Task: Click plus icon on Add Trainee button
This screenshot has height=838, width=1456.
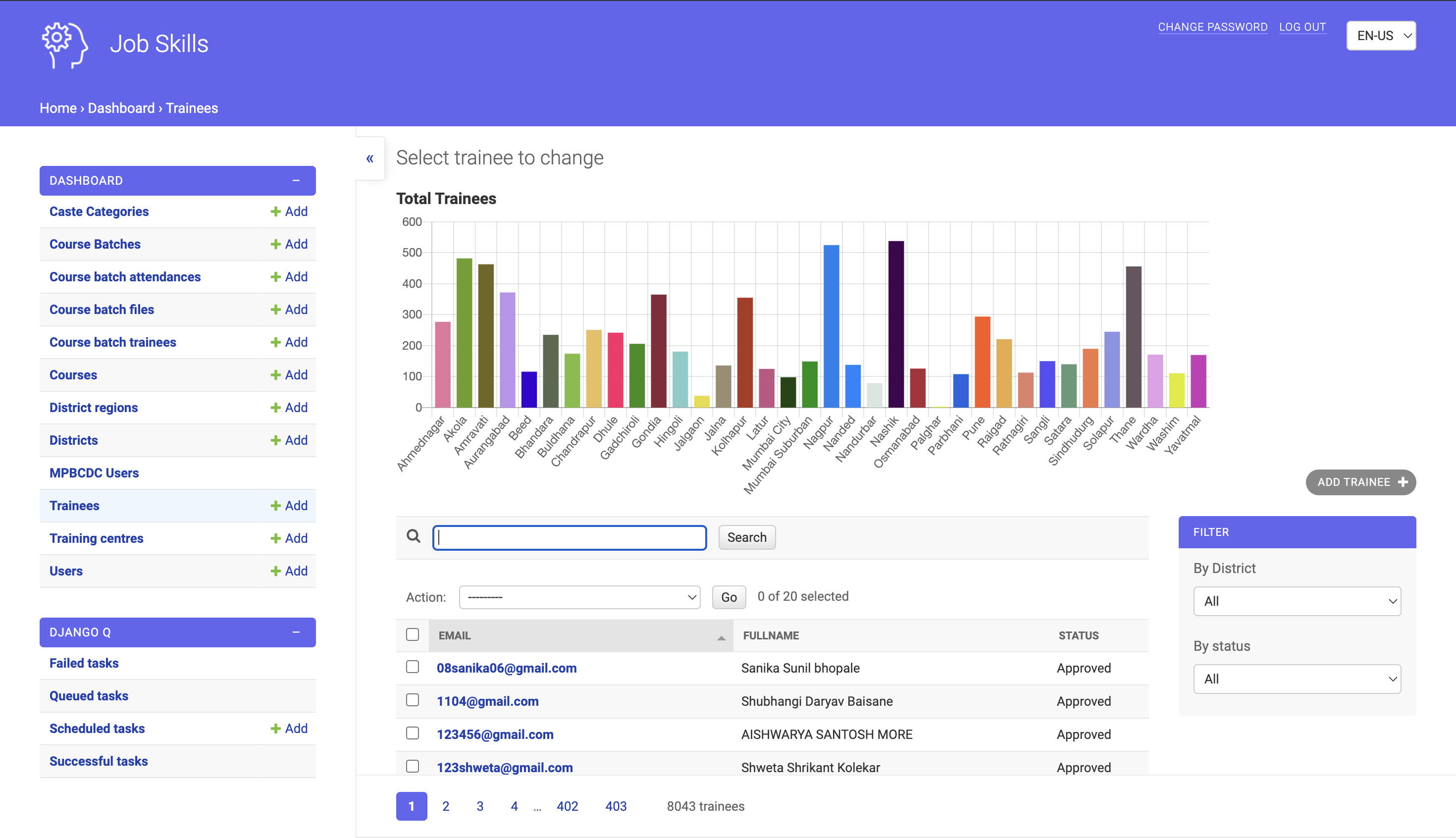Action: pos(1403,482)
